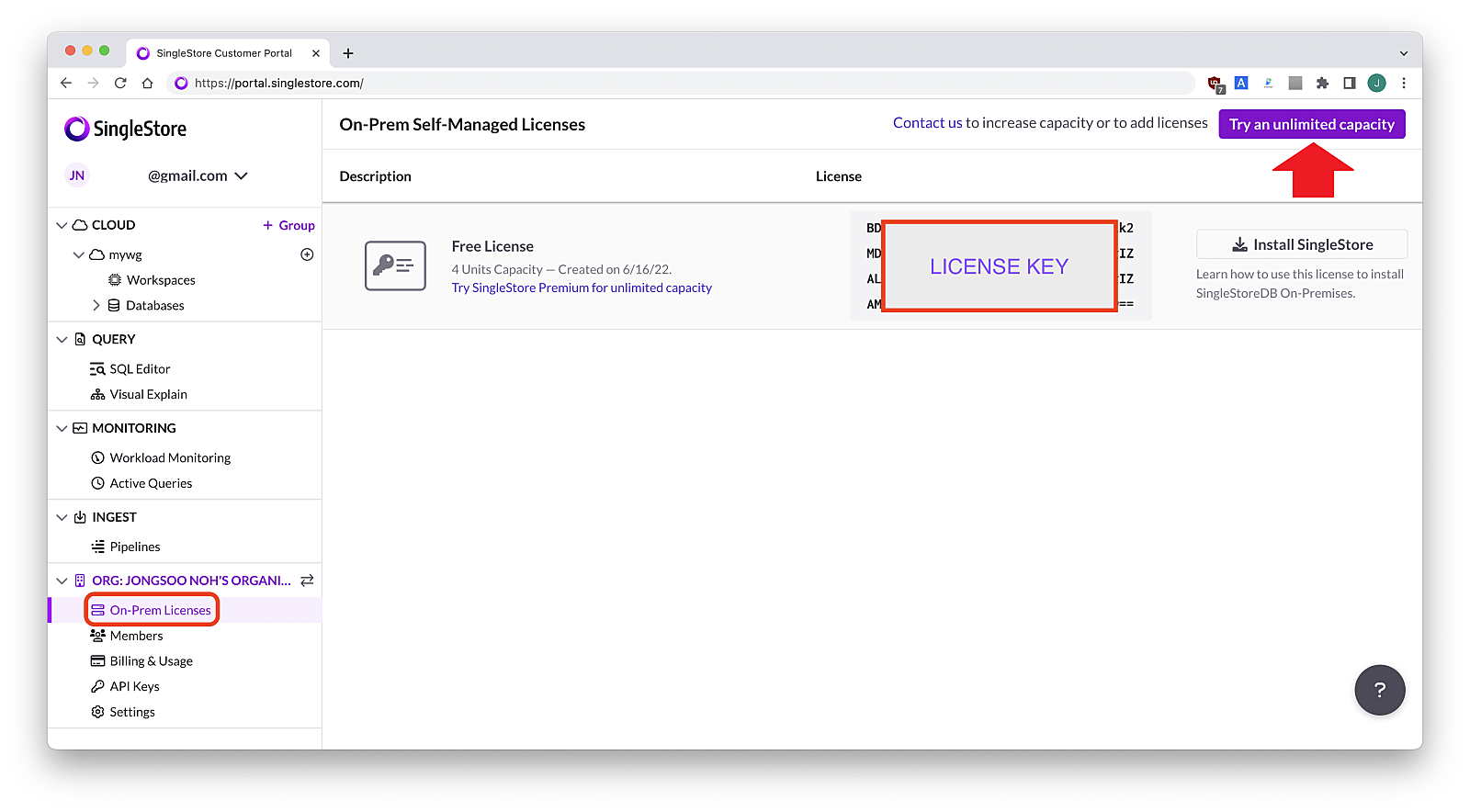Open the JN user avatar

(77, 175)
